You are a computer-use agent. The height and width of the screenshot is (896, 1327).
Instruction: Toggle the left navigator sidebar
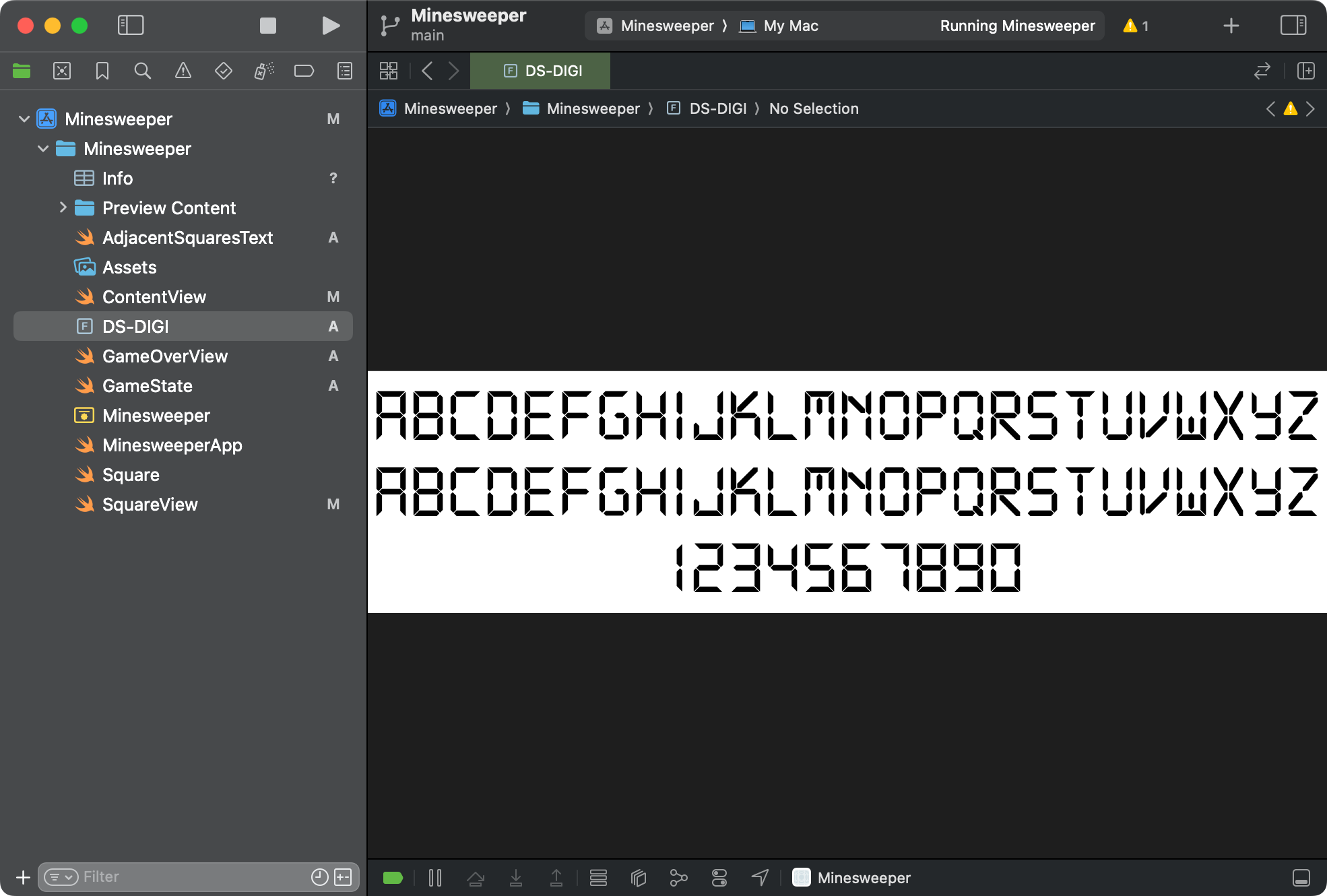[131, 26]
